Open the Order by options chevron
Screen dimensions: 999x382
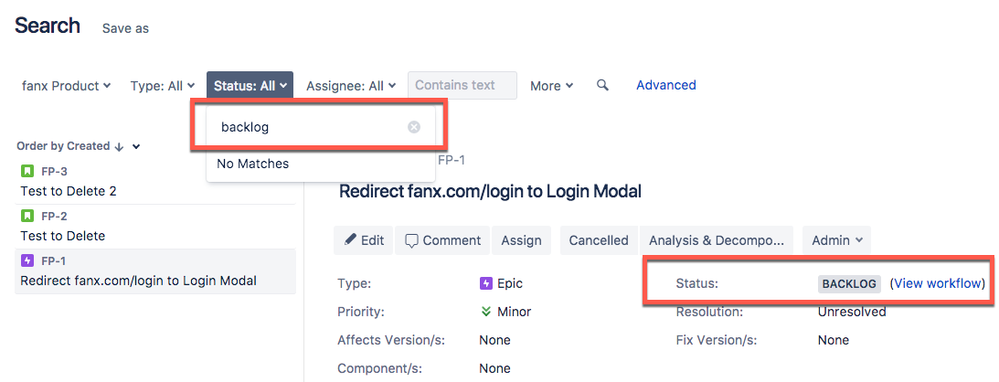pos(136,146)
